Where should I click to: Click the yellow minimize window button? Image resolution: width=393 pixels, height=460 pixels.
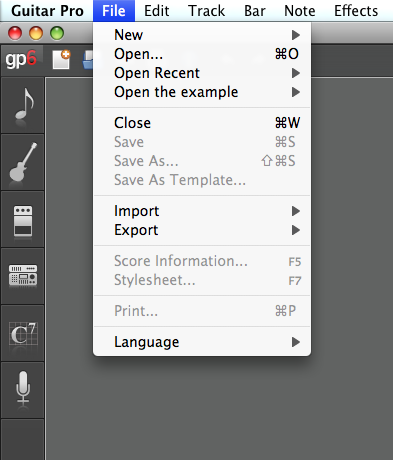[x=36, y=33]
